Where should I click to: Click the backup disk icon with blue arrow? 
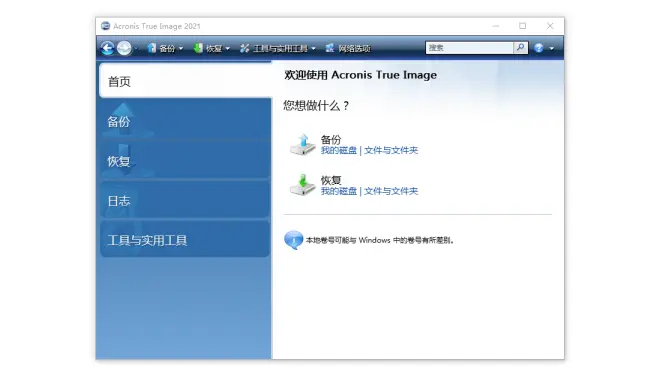303,144
